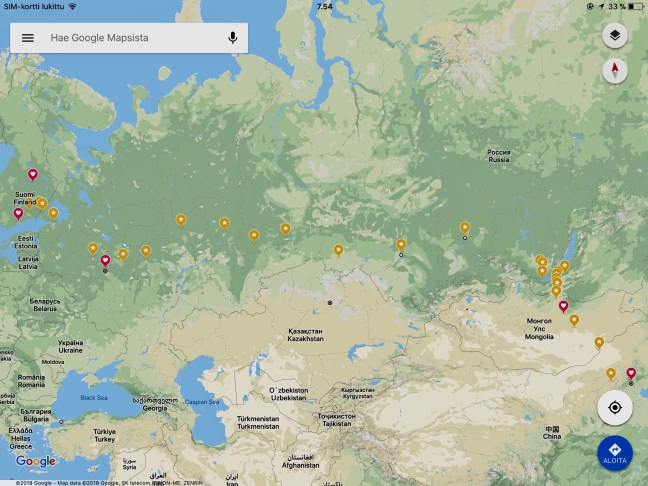Tap the heart pin above the Belarus label
Viewport: 648px width, 486px height.
[x=105, y=260]
